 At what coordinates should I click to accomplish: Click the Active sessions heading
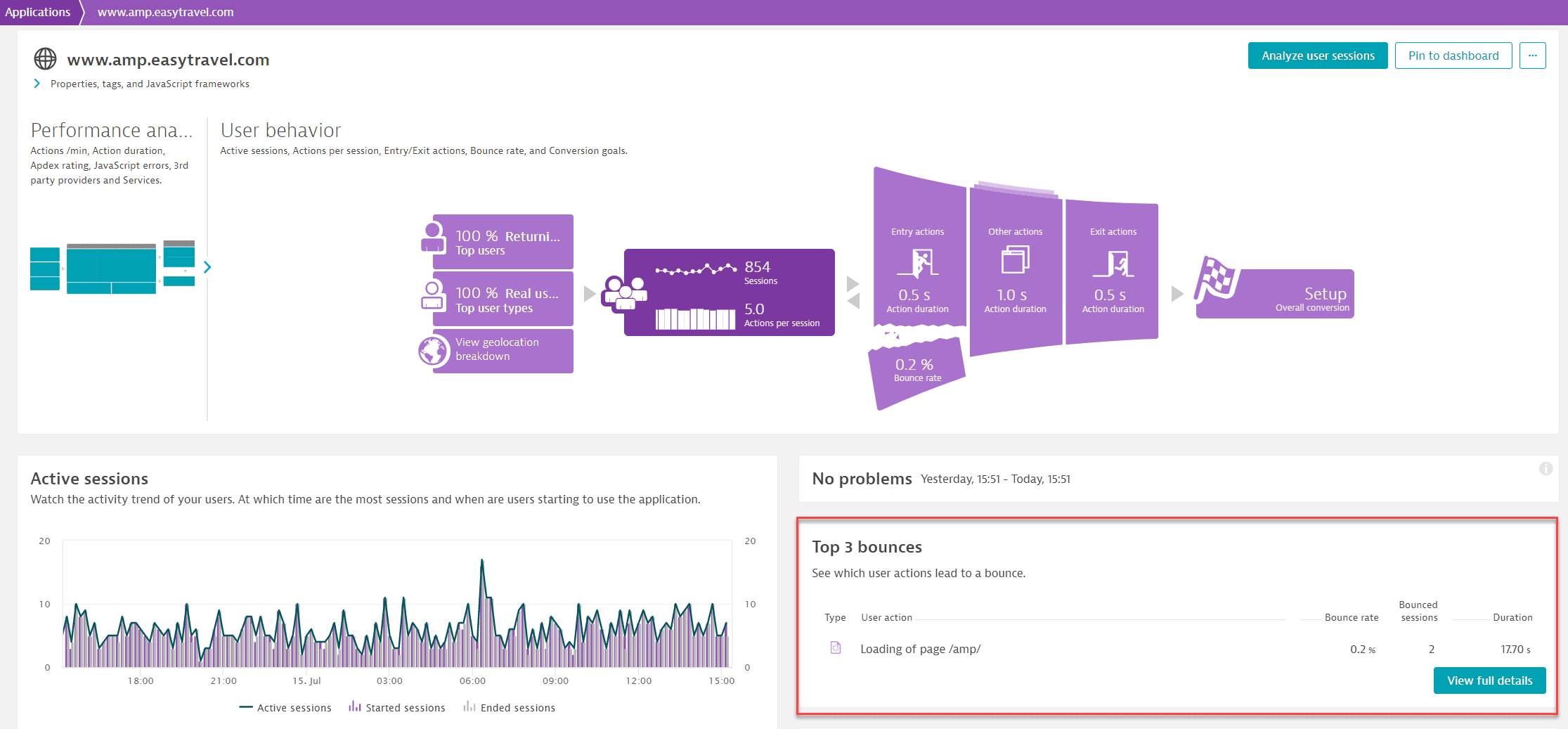click(x=89, y=479)
